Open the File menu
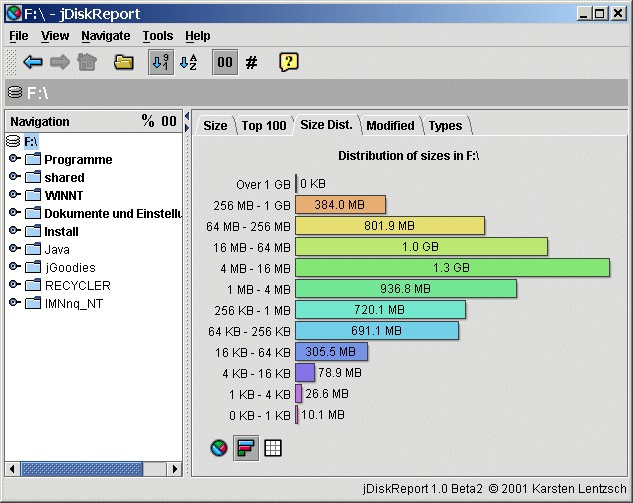This screenshot has height=503, width=633. point(19,36)
